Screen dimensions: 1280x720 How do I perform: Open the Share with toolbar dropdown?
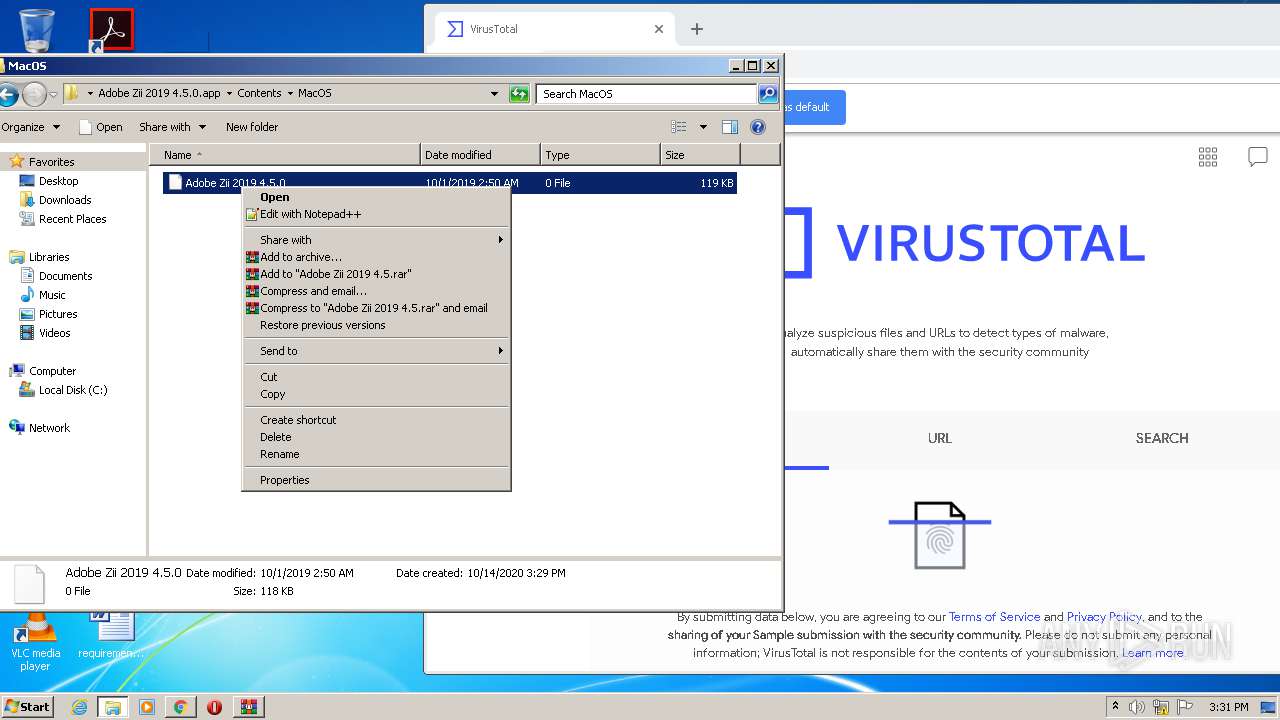pos(173,127)
